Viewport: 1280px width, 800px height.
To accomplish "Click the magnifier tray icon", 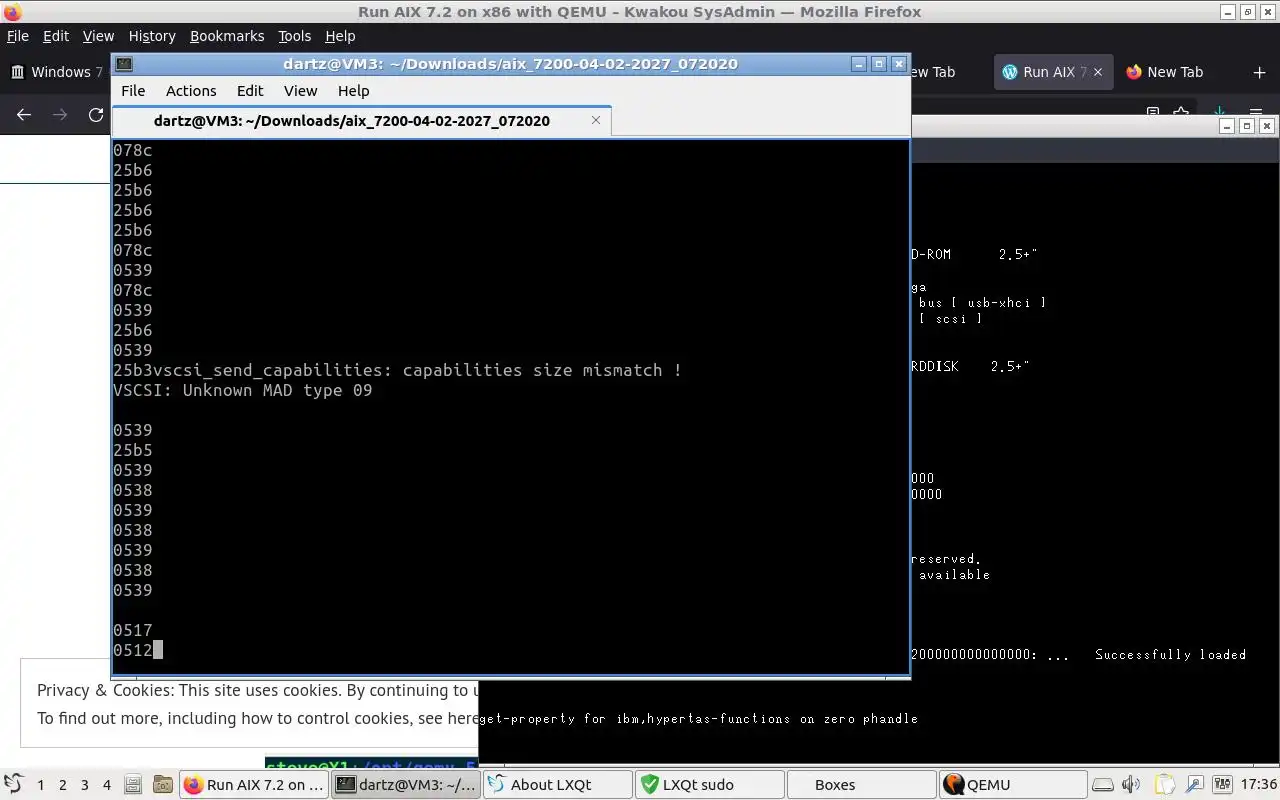I will 1194,785.
